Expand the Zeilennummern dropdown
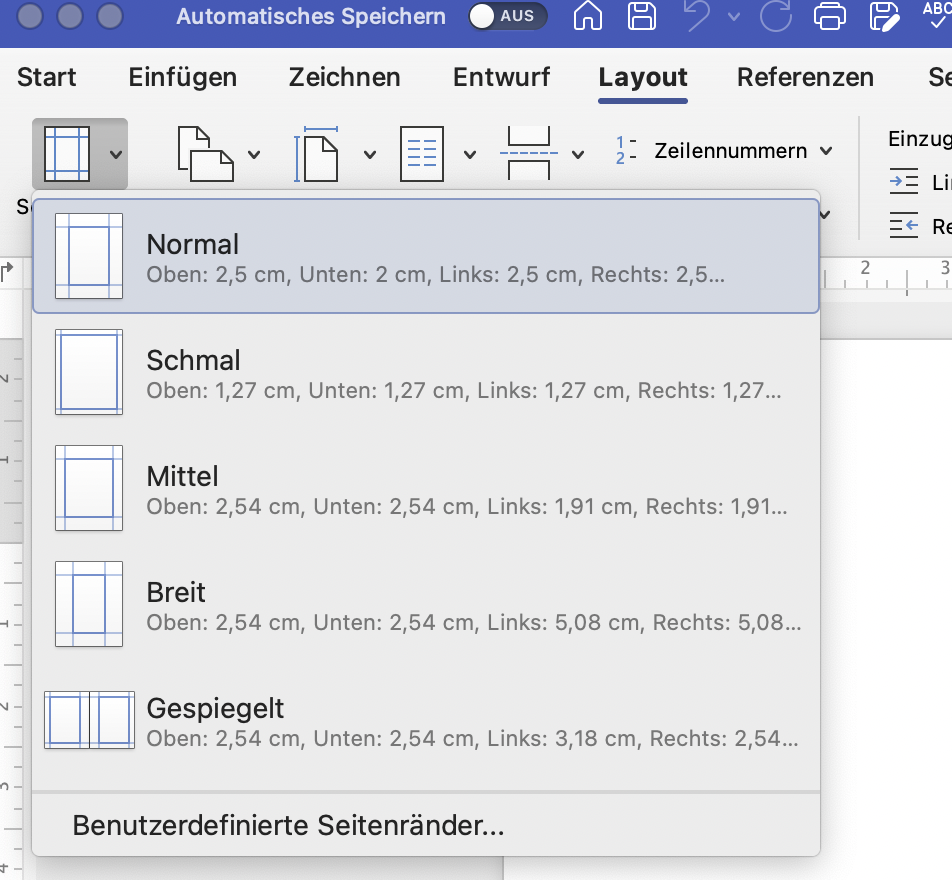Image resolution: width=952 pixels, height=880 pixels. point(826,152)
